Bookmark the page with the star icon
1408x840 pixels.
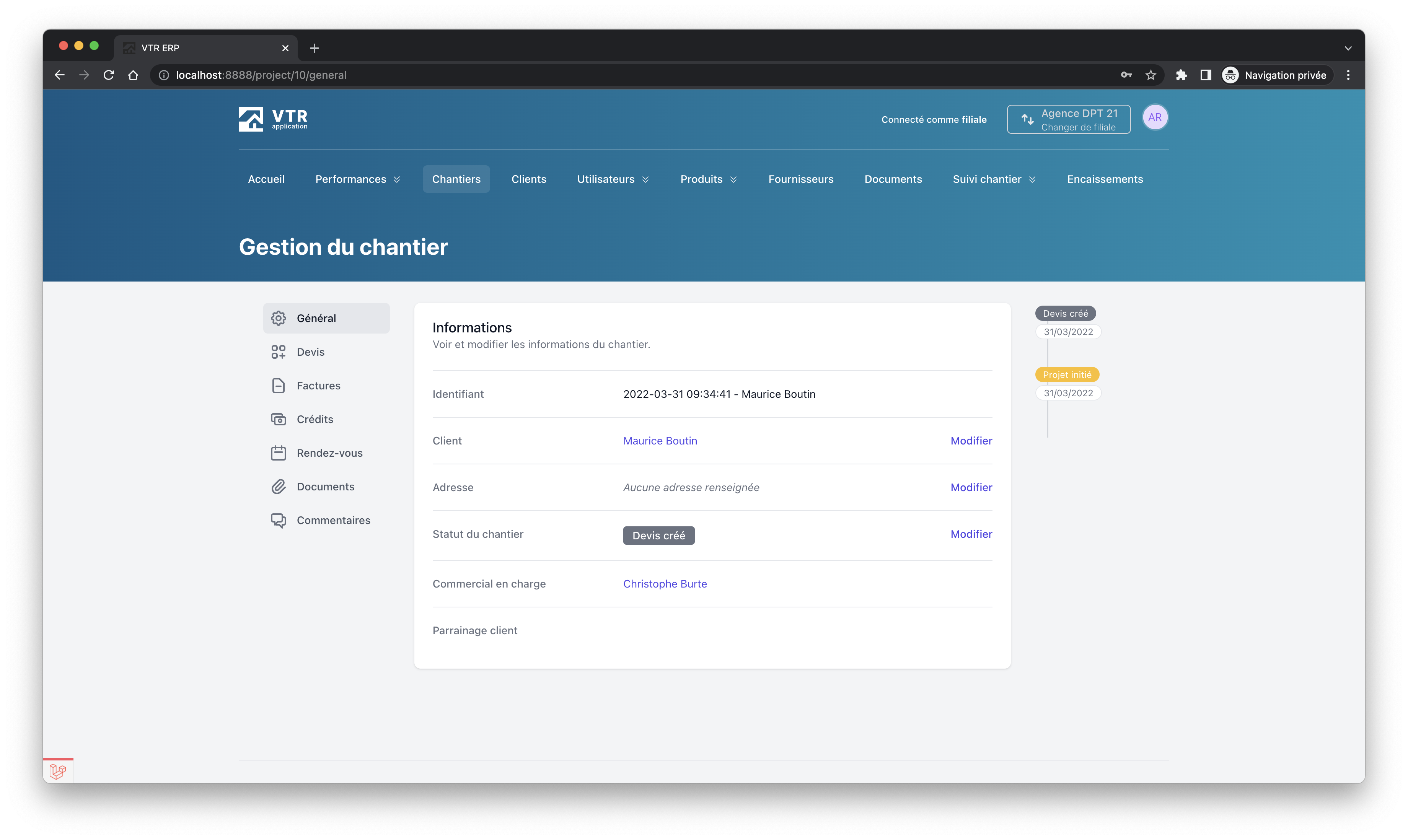click(x=1151, y=75)
